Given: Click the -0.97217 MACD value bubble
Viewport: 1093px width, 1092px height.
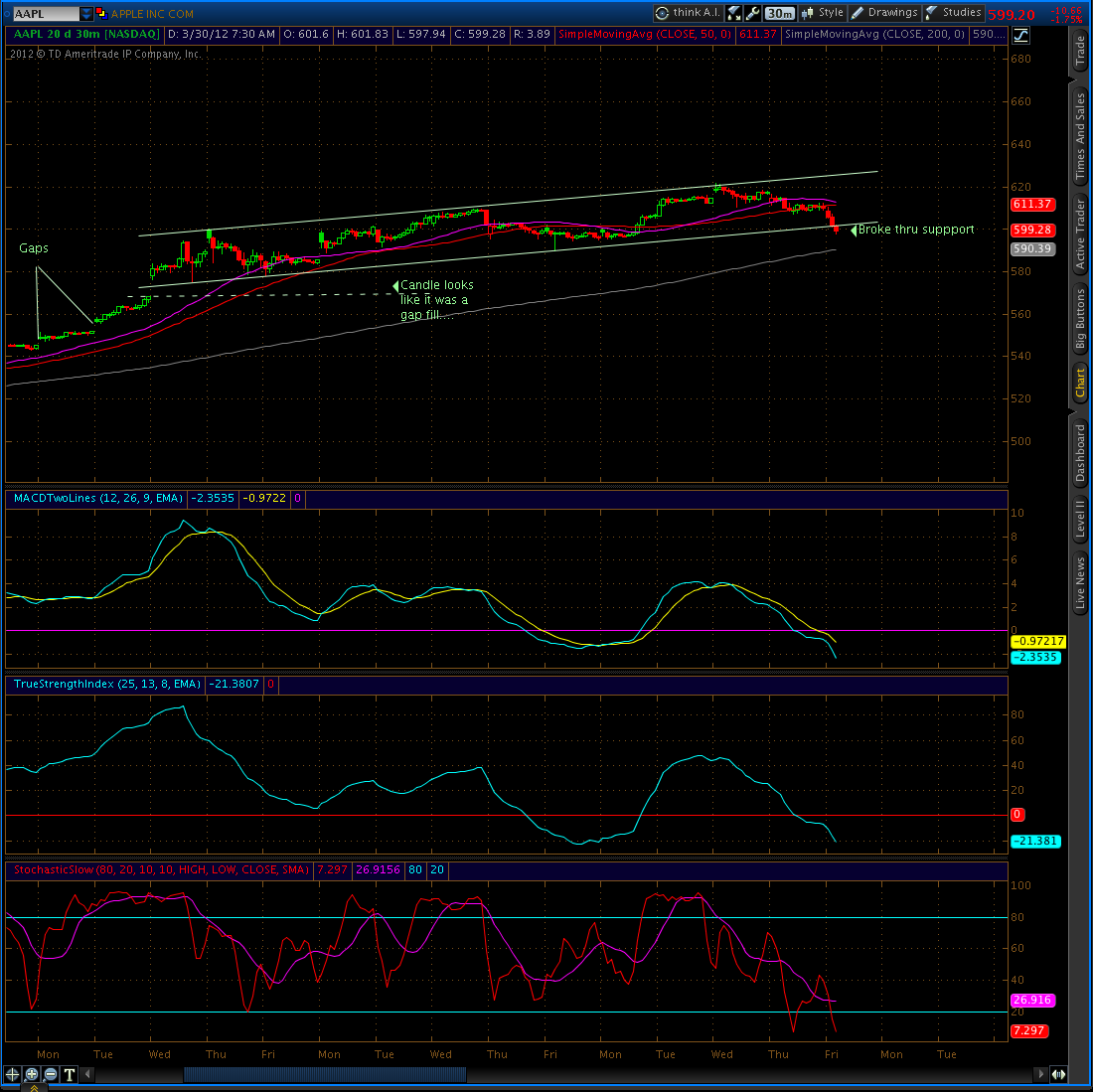Looking at the screenshot, I should [x=1038, y=641].
